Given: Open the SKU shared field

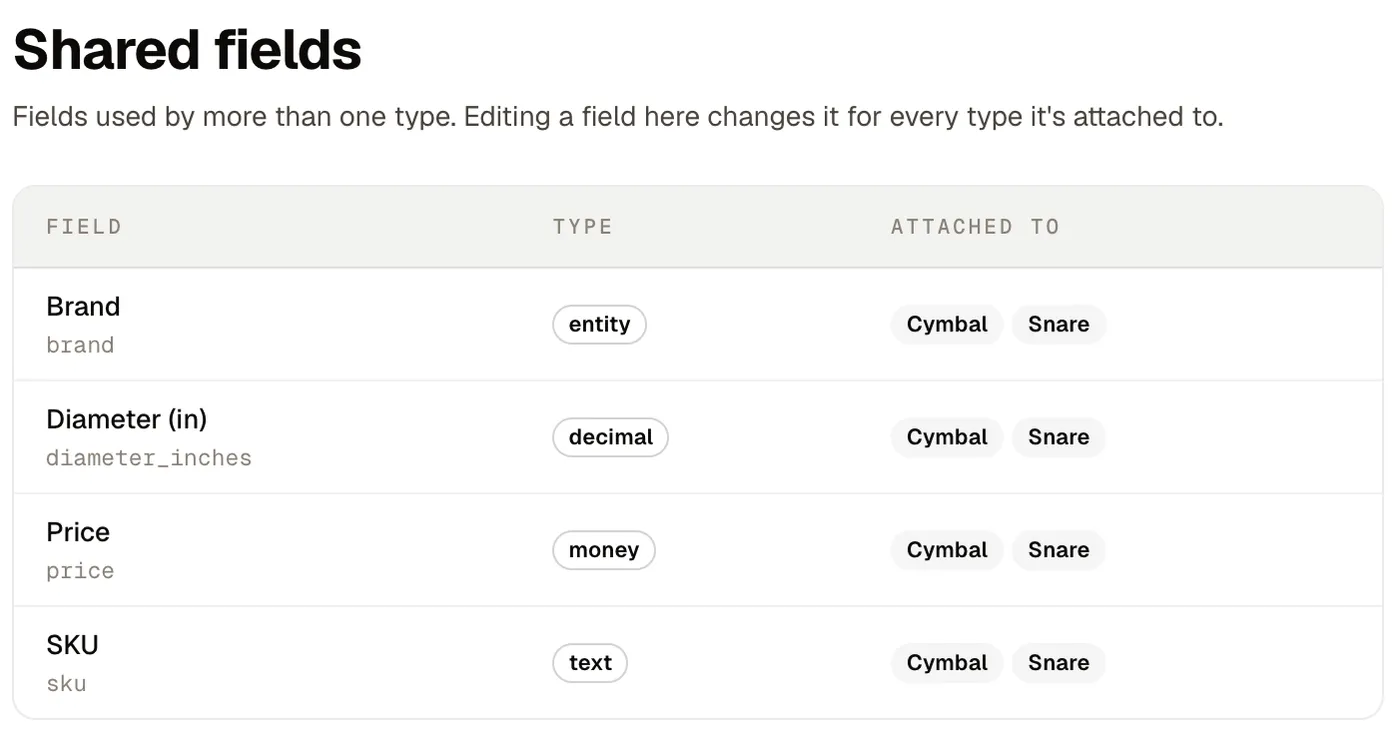Looking at the screenshot, I should point(698,662).
